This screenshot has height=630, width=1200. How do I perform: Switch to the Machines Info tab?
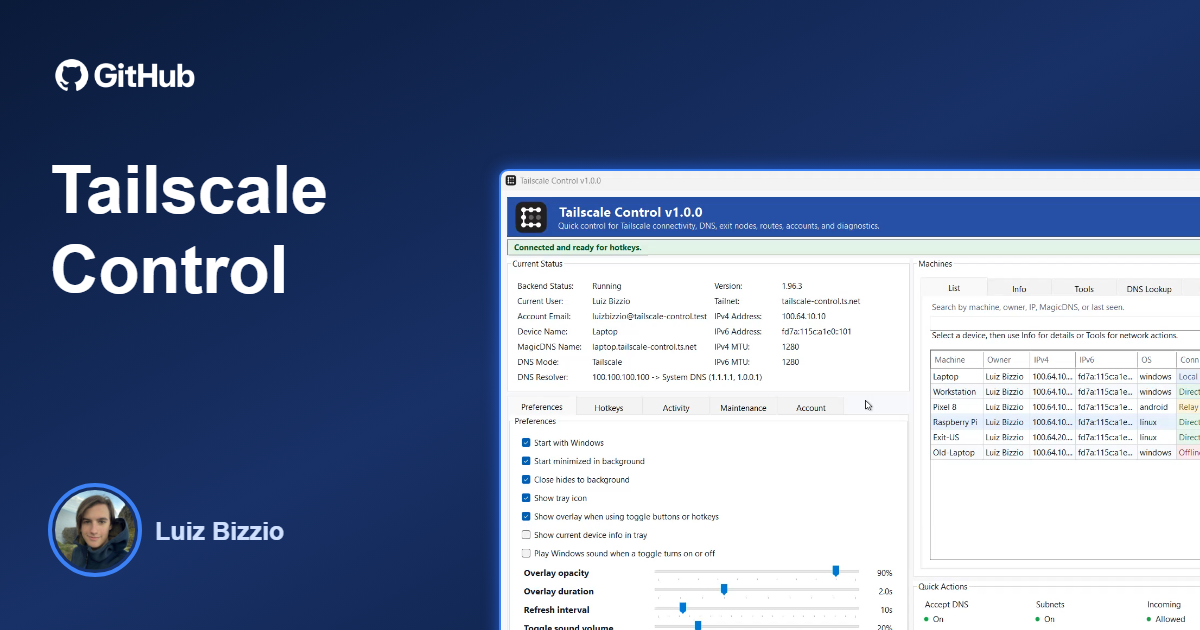pyautogui.click(x=1019, y=289)
